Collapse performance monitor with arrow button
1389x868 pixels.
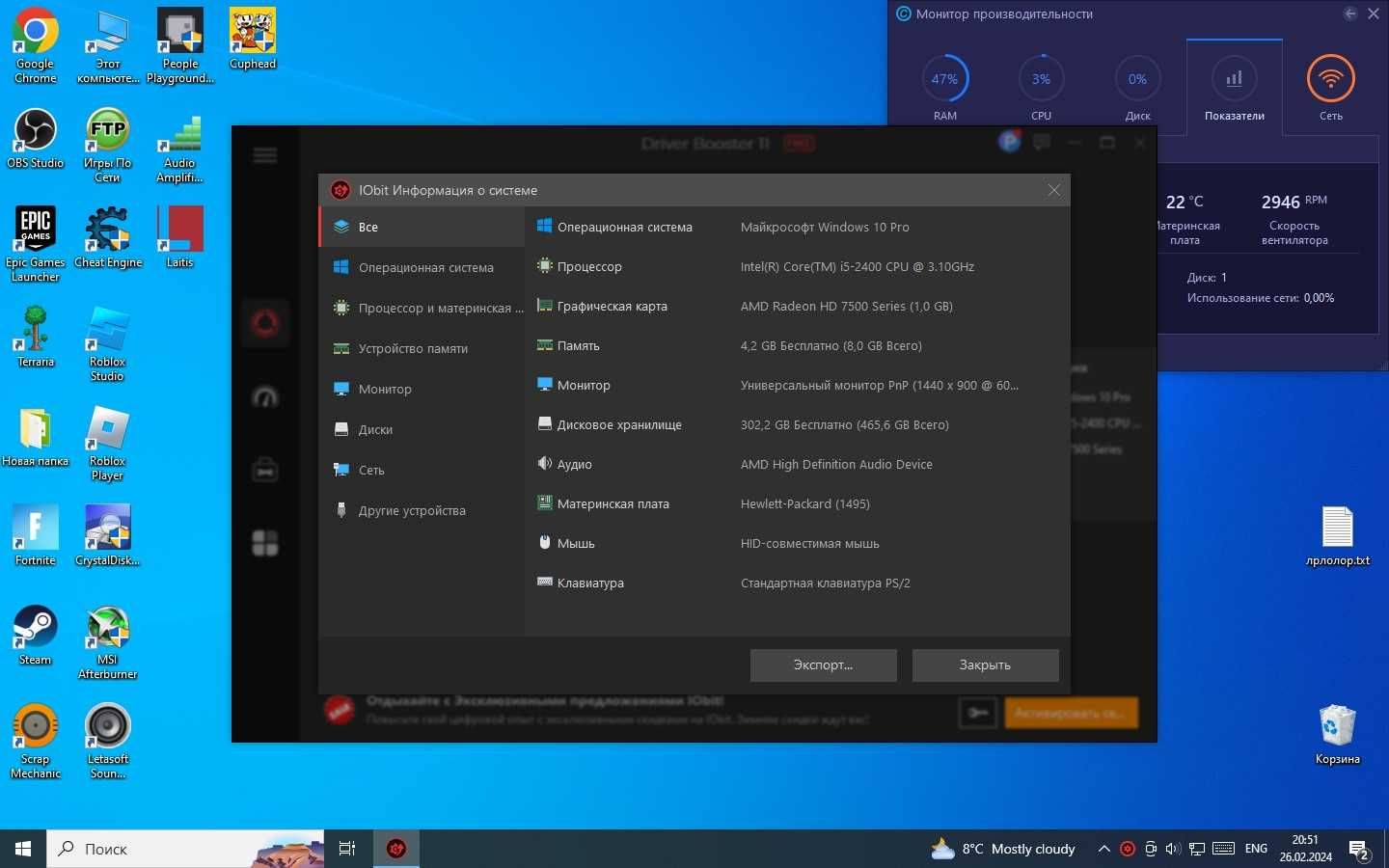1350,14
